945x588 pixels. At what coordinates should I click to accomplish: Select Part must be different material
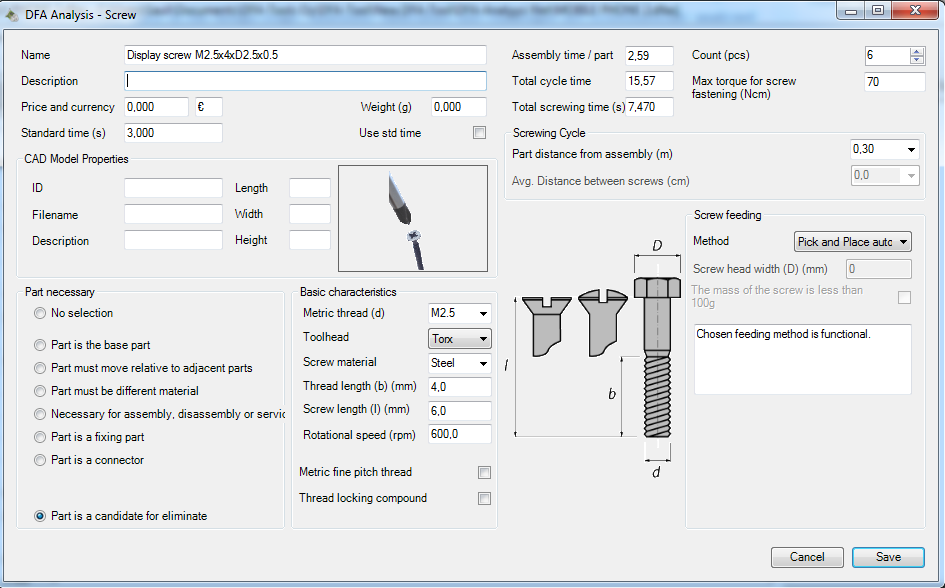[40, 391]
